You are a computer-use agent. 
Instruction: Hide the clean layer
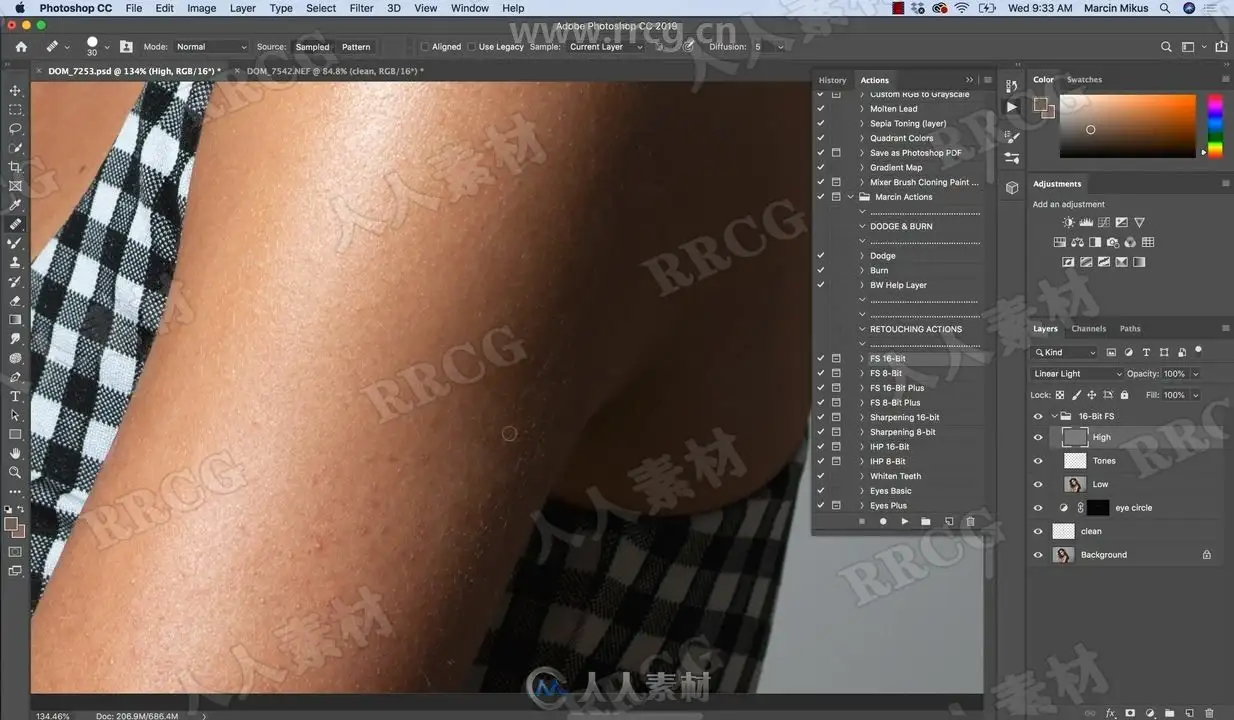coord(1038,531)
